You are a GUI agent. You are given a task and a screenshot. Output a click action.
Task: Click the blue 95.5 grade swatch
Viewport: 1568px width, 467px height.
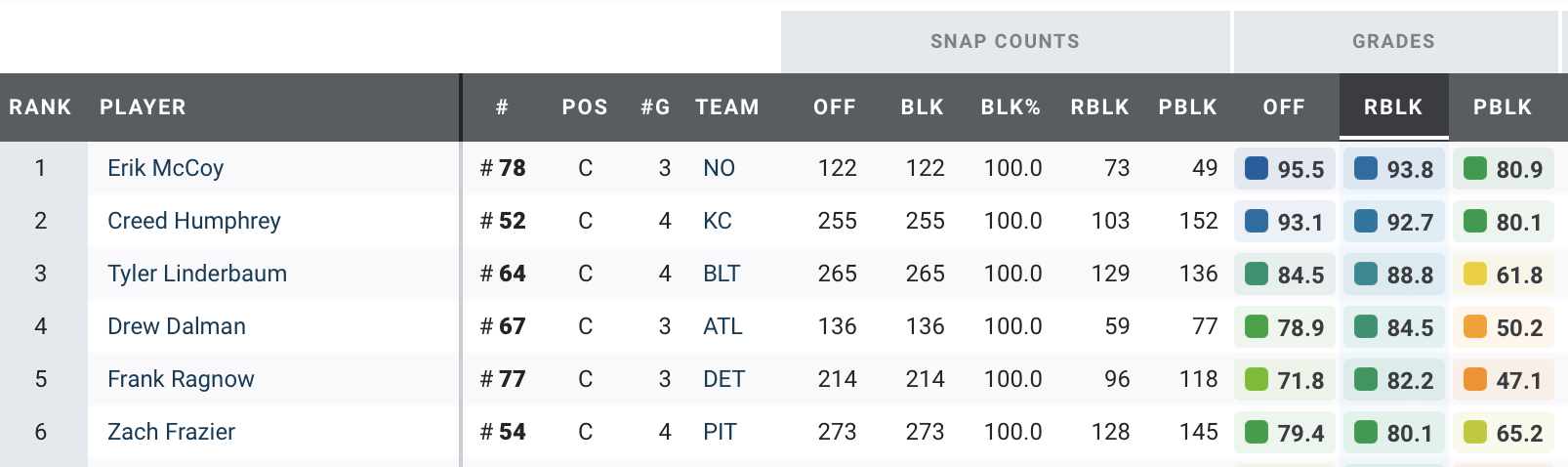pos(1257,168)
